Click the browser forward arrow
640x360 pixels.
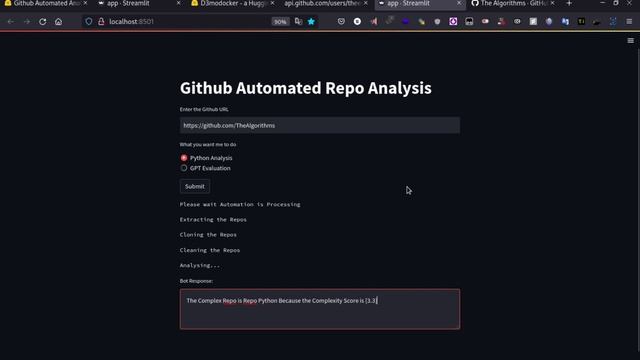(x=27, y=22)
